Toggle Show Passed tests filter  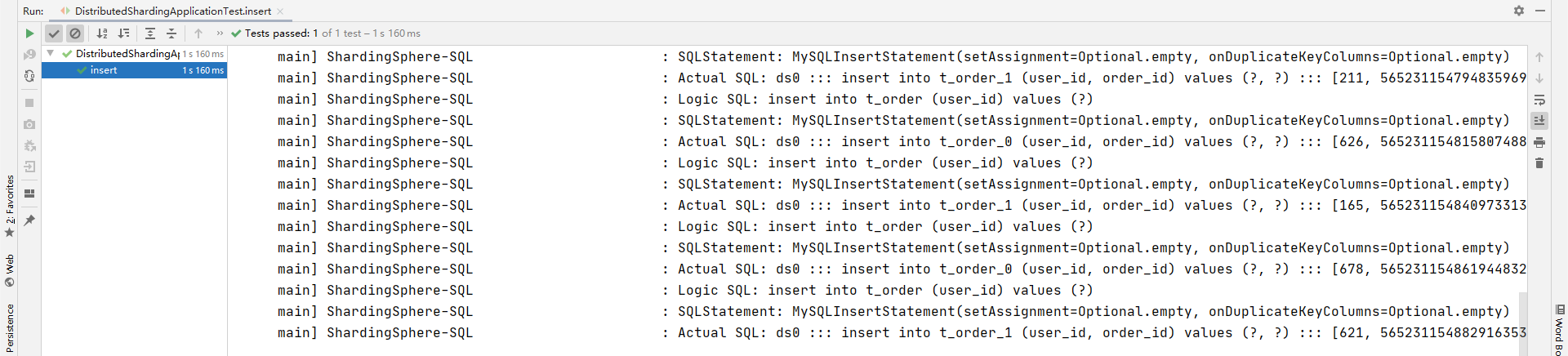click(x=54, y=33)
